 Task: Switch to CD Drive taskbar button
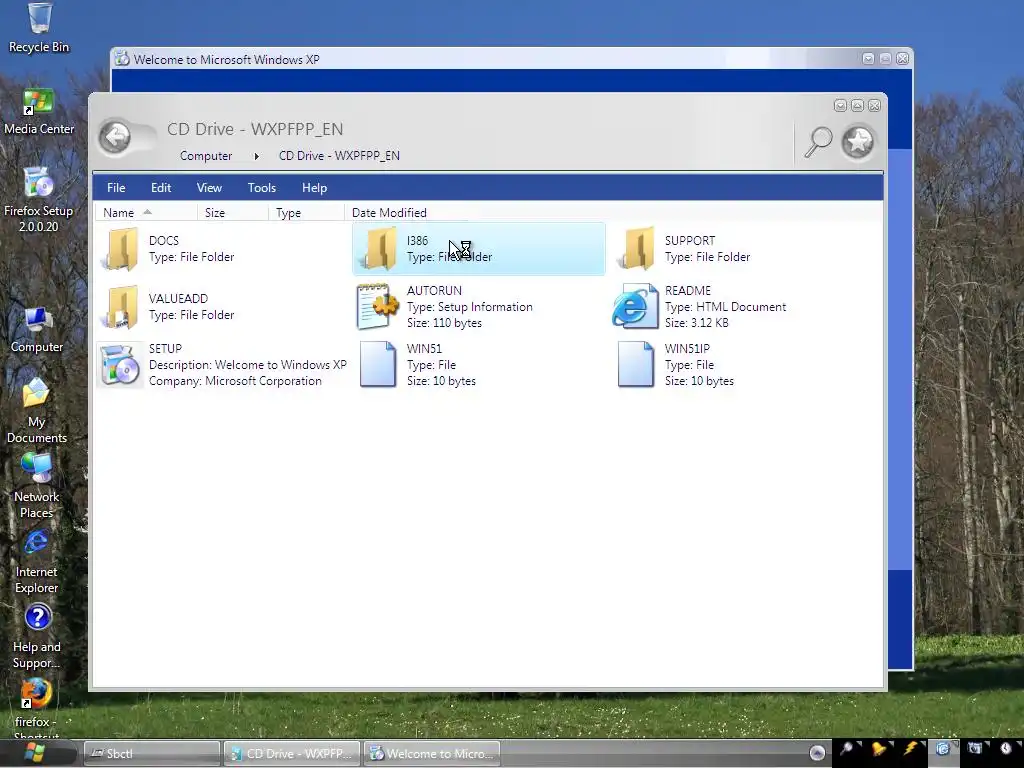pyautogui.click(x=292, y=754)
